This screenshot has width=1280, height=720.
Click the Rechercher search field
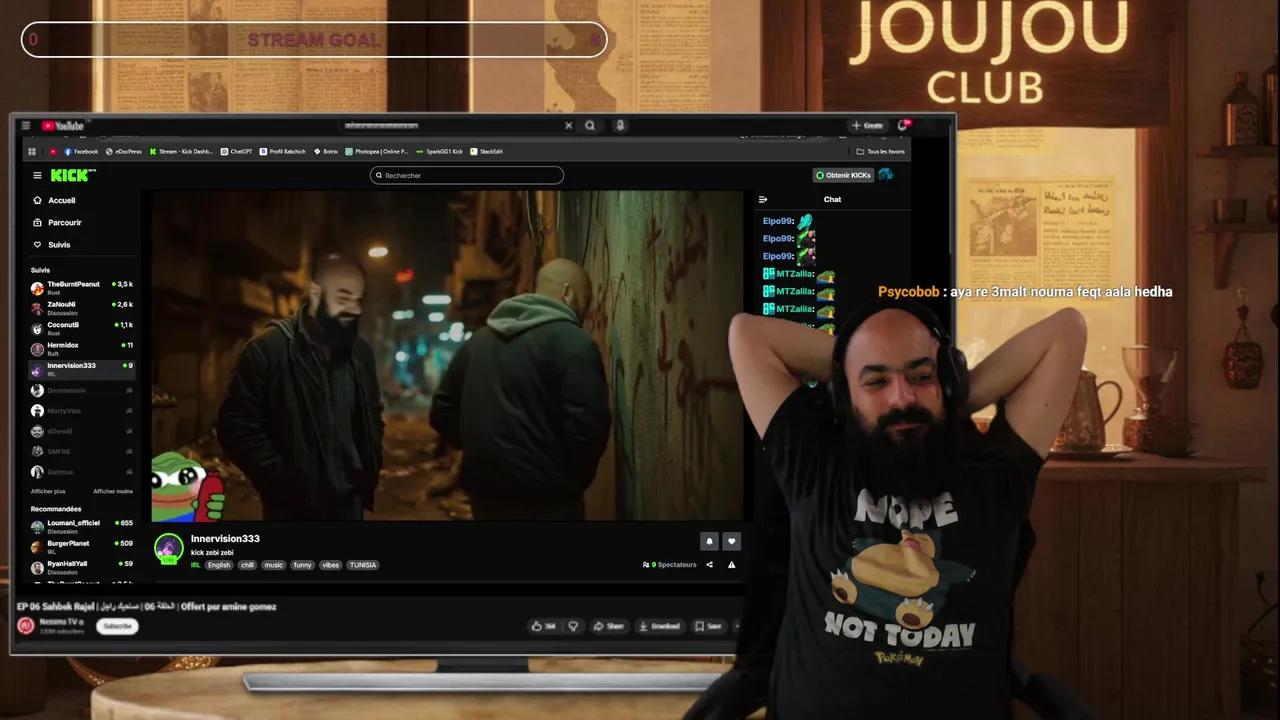click(467, 175)
